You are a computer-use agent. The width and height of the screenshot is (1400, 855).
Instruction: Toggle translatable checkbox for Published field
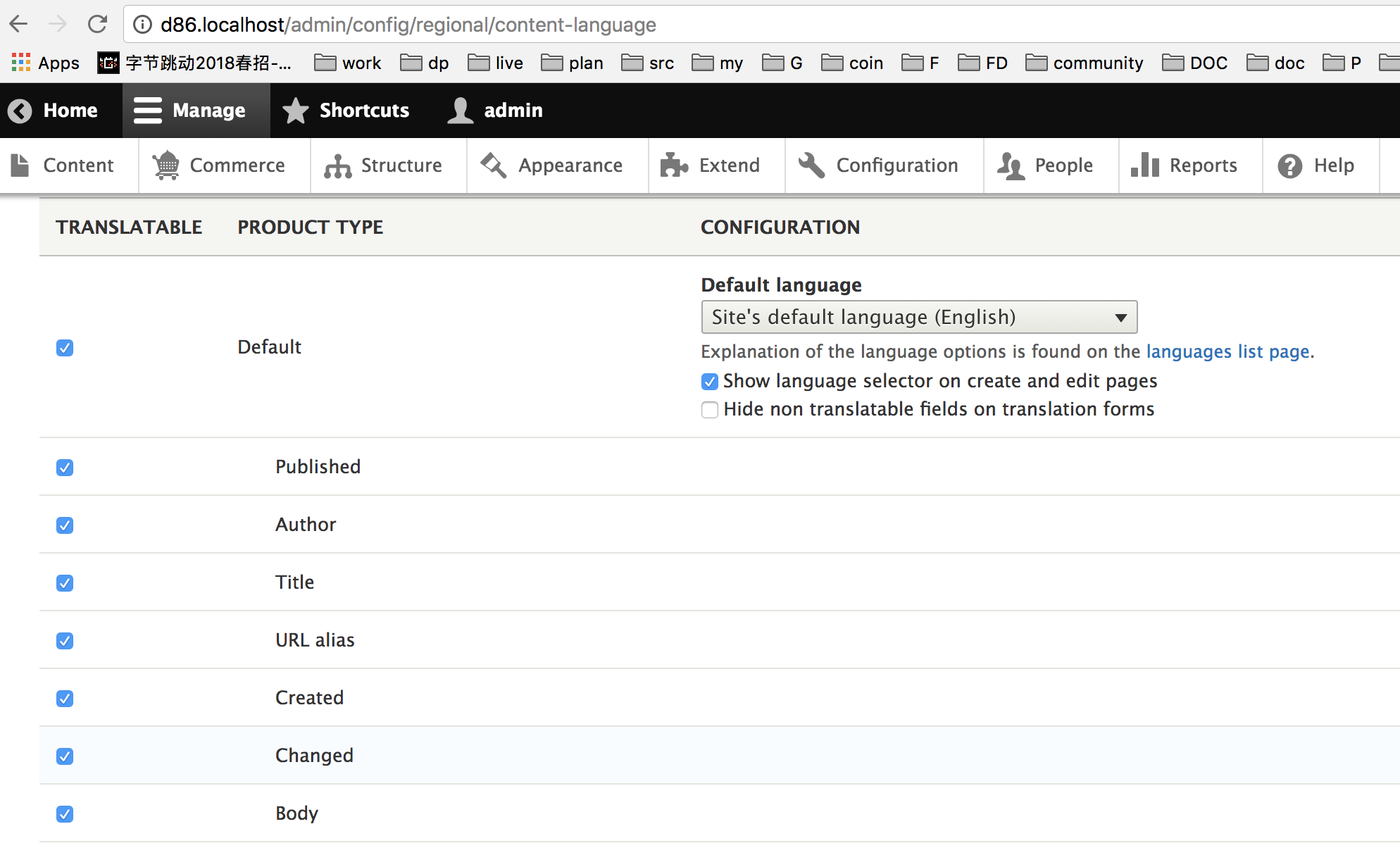tap(65, 467)
